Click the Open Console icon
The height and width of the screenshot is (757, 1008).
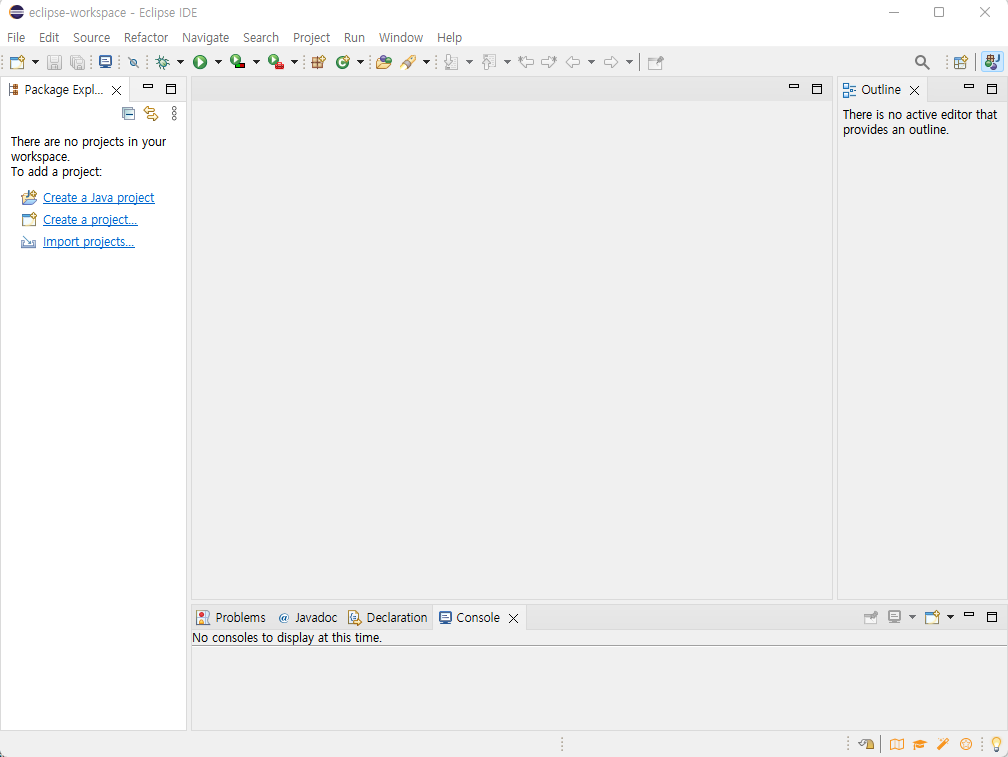(932, 618)
